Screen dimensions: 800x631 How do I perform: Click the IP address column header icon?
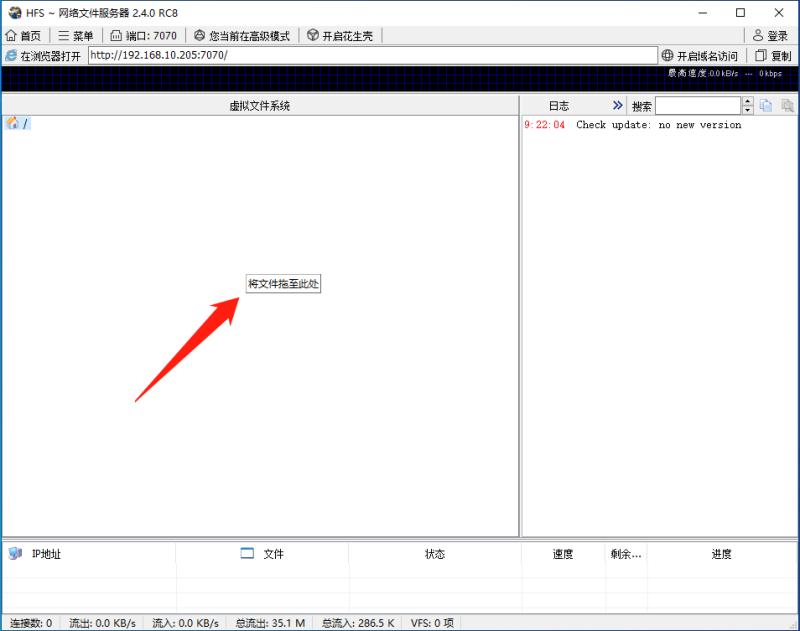12,554
